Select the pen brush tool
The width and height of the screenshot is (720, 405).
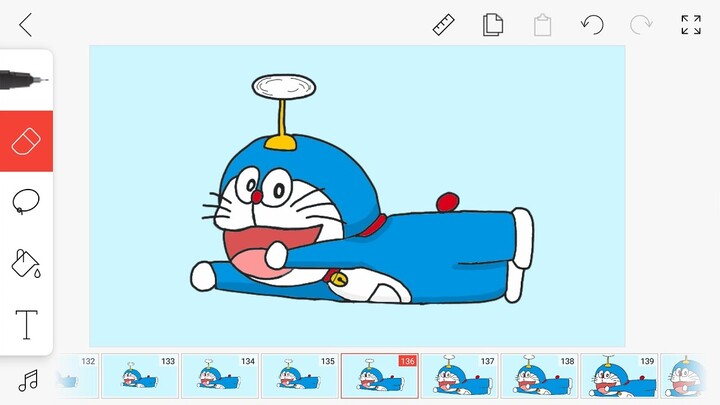pyautogui.click(x=25, y=80)
